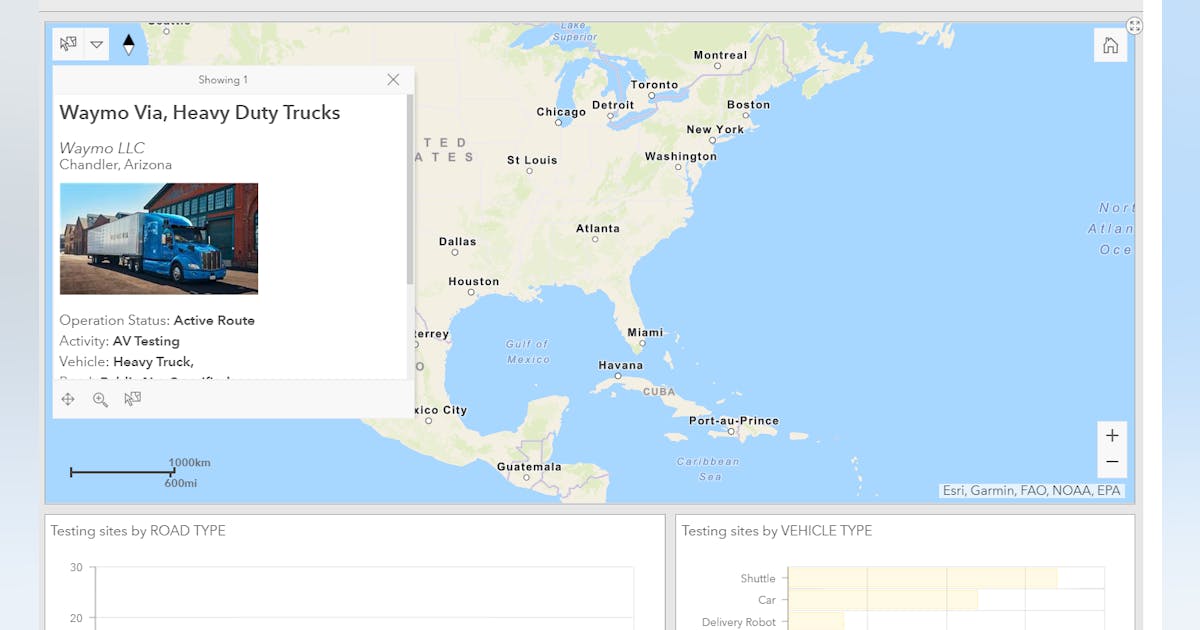Screen dimensions: 1200x630
Task: Click the Showing 1 header label
Action: 222,79
